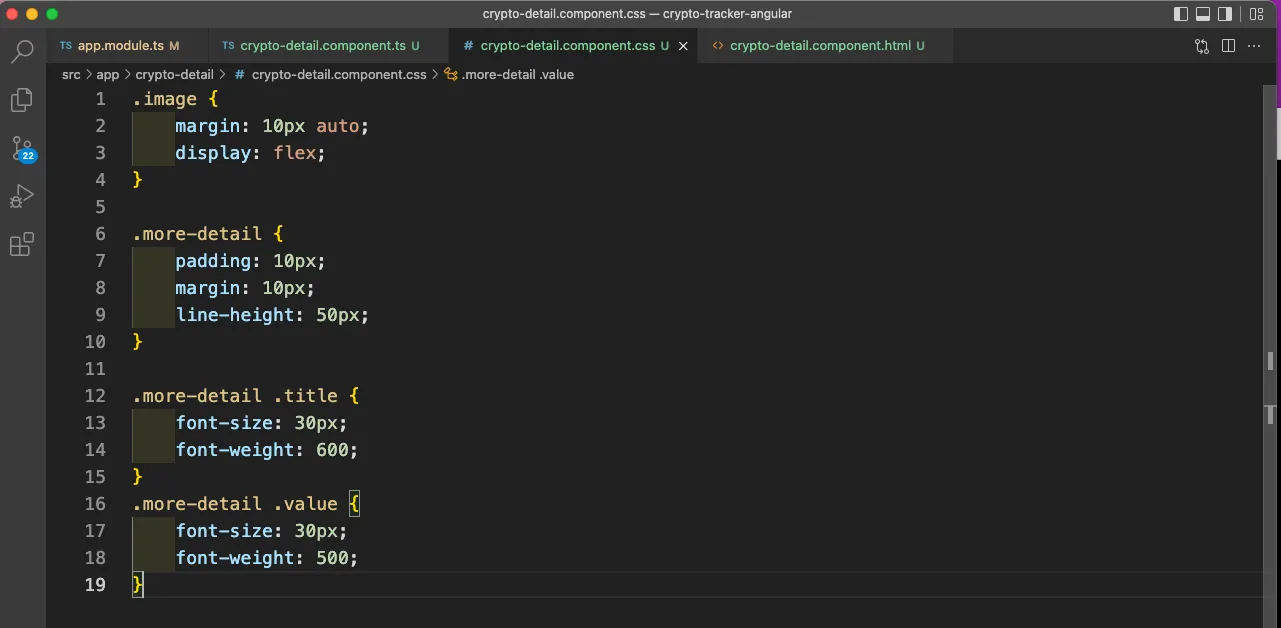Click 'font-weight: 500;' on line 18
This screenshot has height=628, width=1281.
[267, 558]
